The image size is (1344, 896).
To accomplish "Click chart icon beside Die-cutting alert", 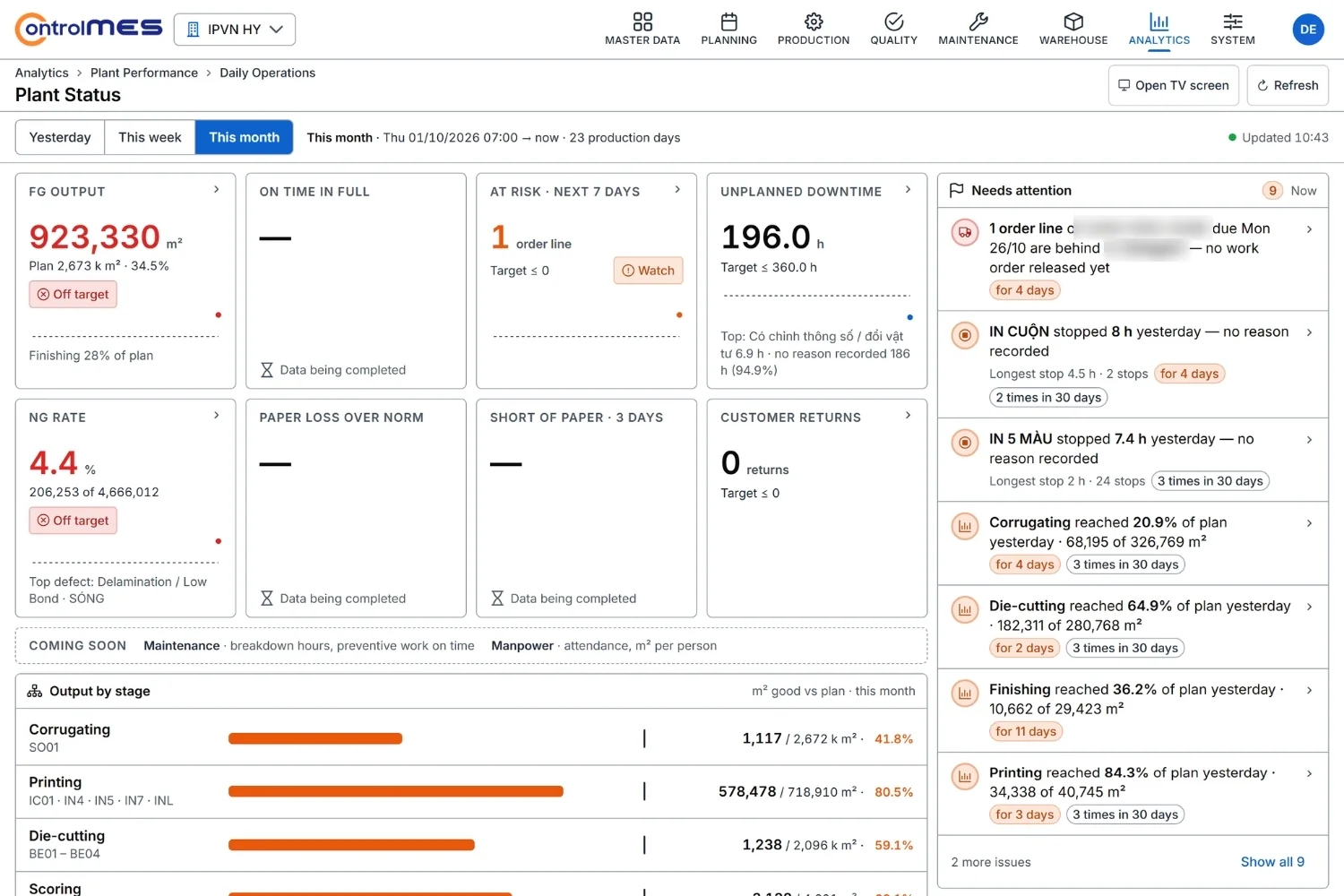I will pos(965,609).
